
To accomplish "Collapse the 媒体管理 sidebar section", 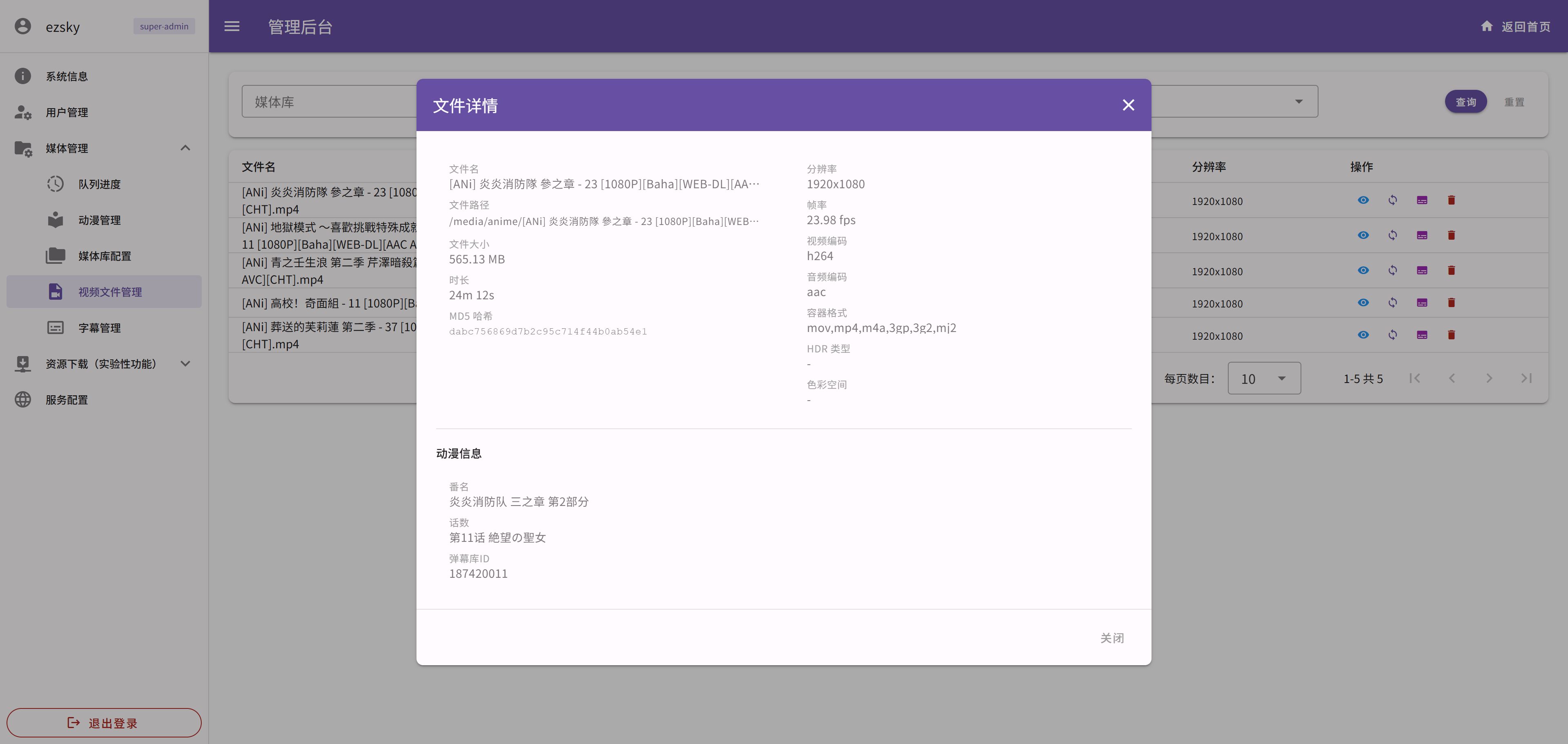I will 185,148.
